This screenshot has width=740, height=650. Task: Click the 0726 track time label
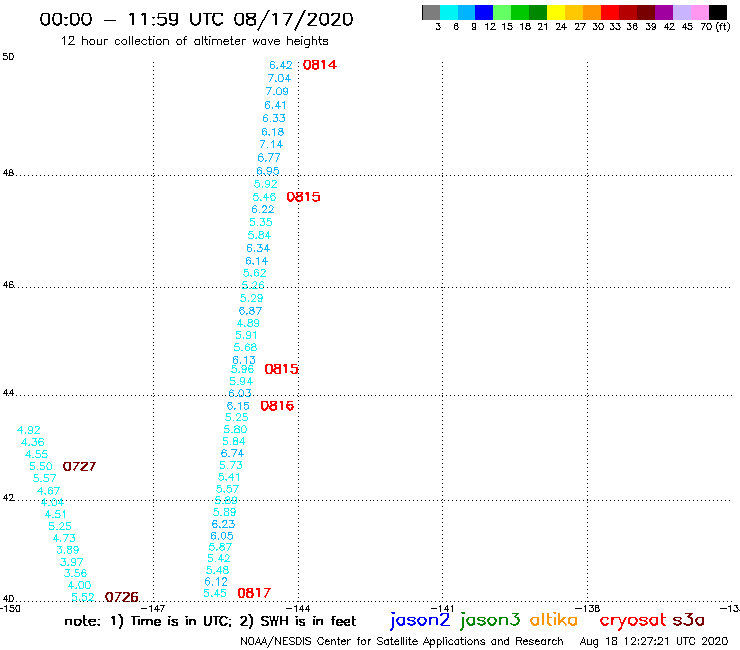[122, 597]
